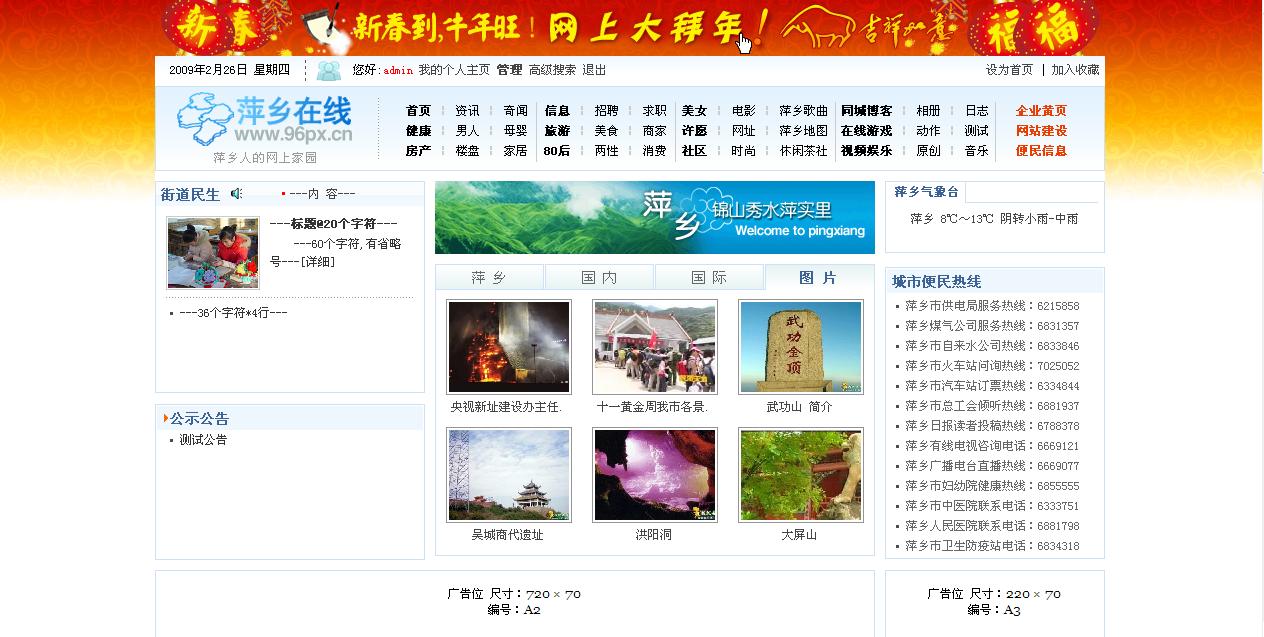Open the 在线游戏 navigation link
This screenshot has height=637, width=1264.
(866, 131)
